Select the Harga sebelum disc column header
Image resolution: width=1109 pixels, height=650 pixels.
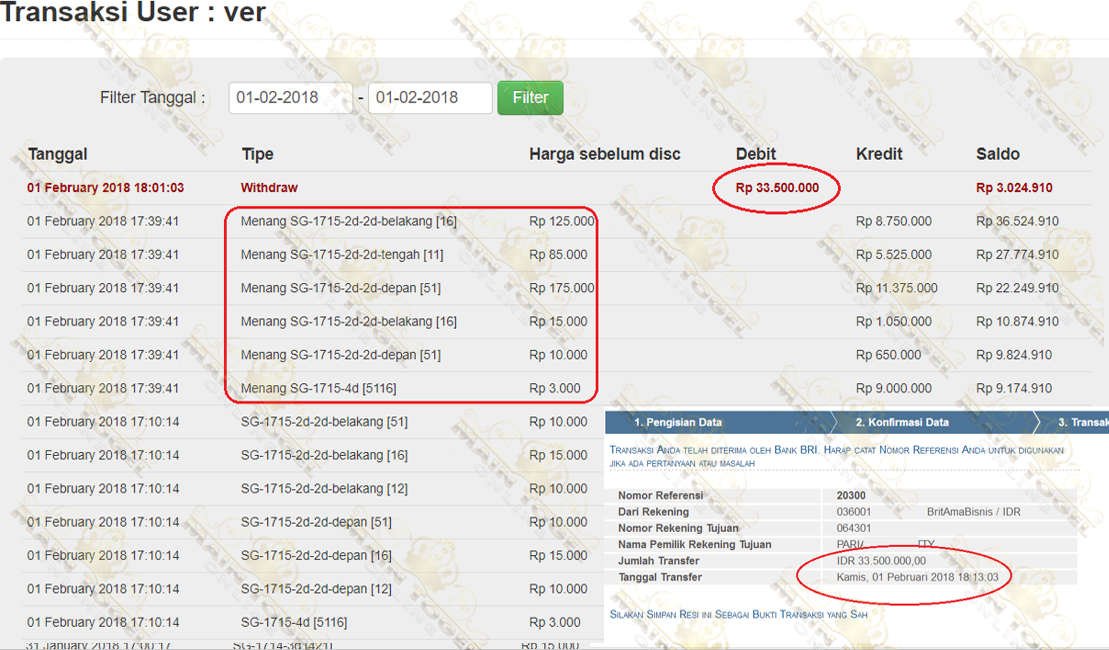tap(604, 154)
